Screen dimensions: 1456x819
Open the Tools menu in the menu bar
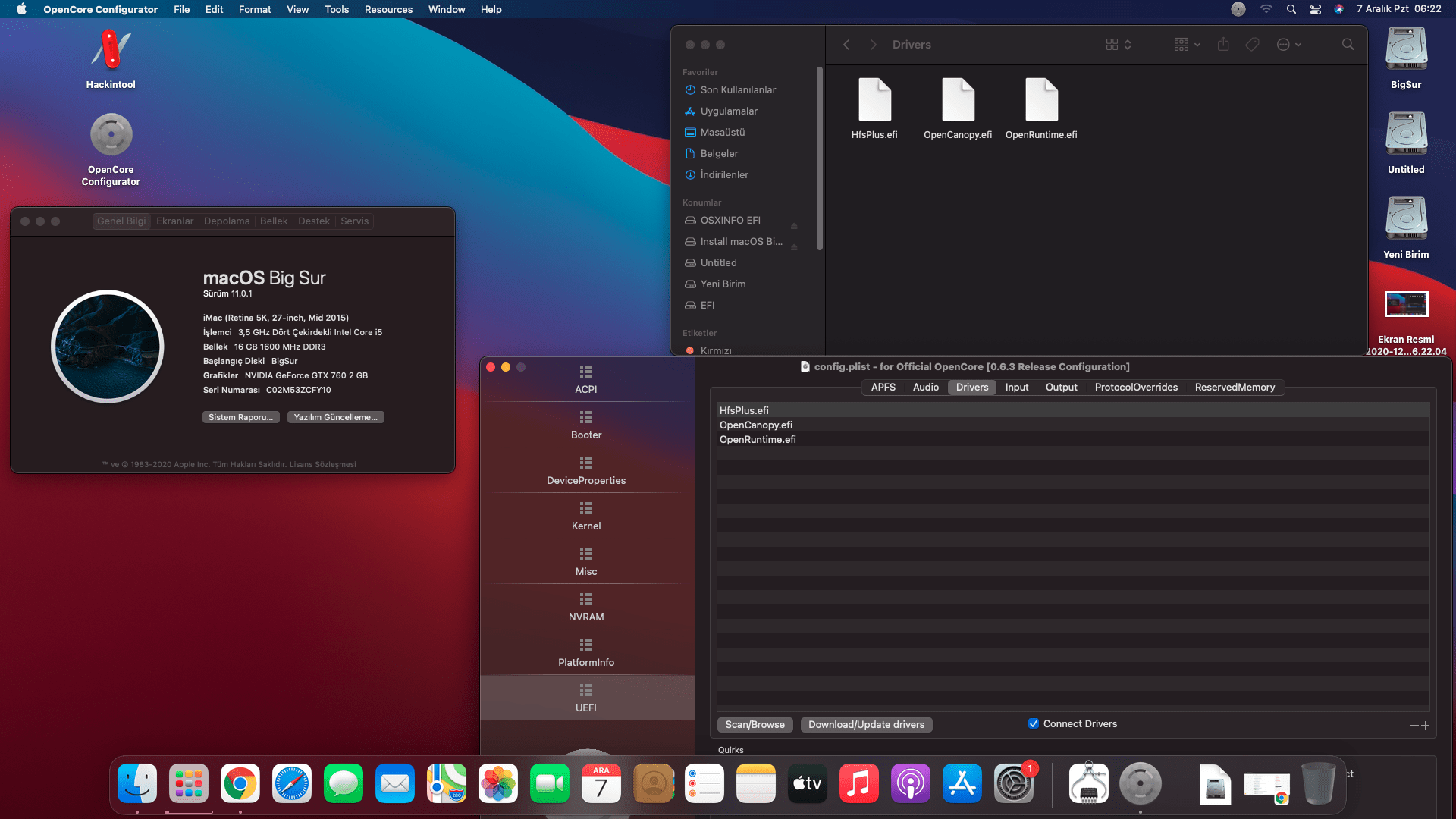pyautogui.click(x=336, y=9)
